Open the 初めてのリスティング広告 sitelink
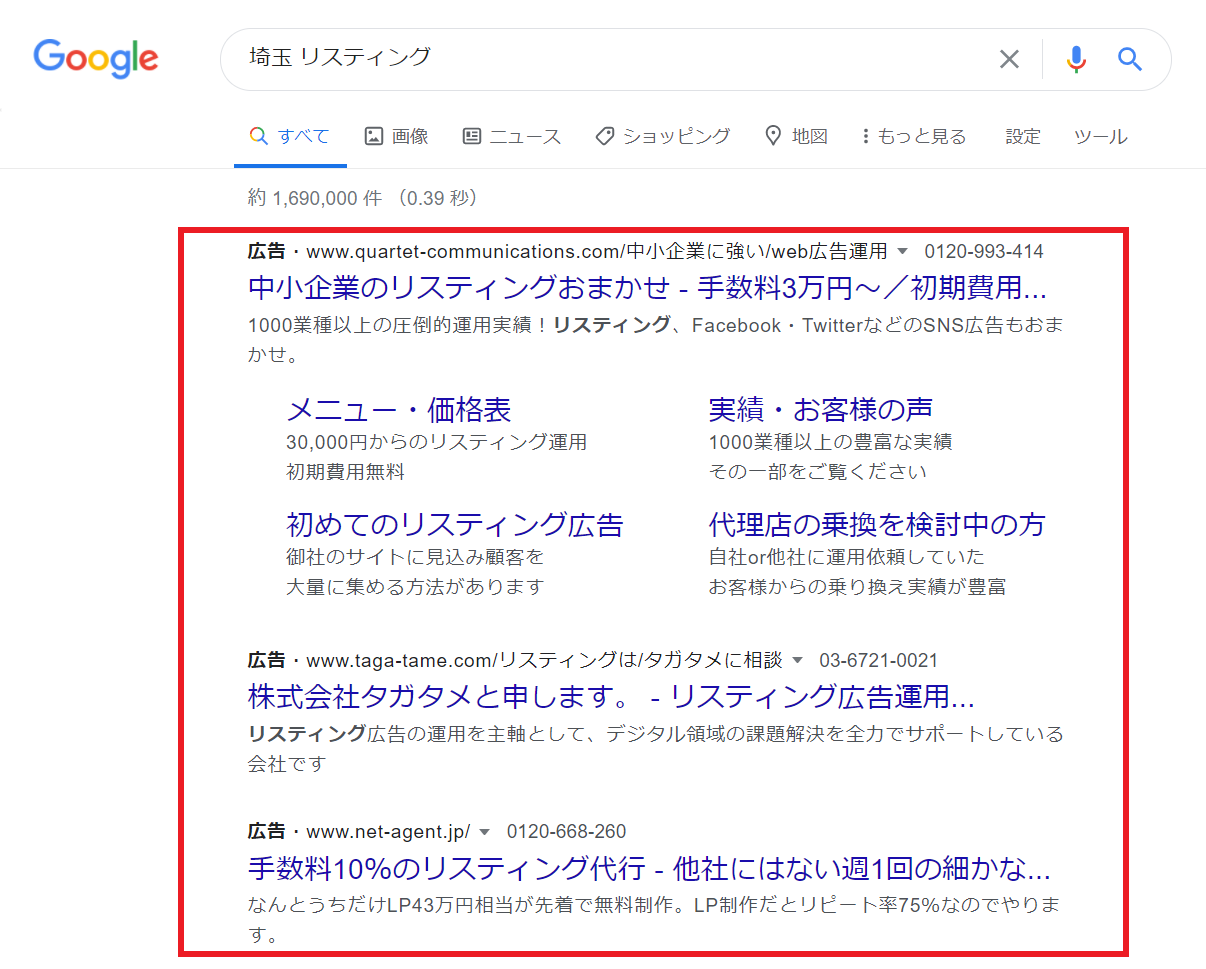The height and width of the screenshot is (969, 1206). [455, 524]
